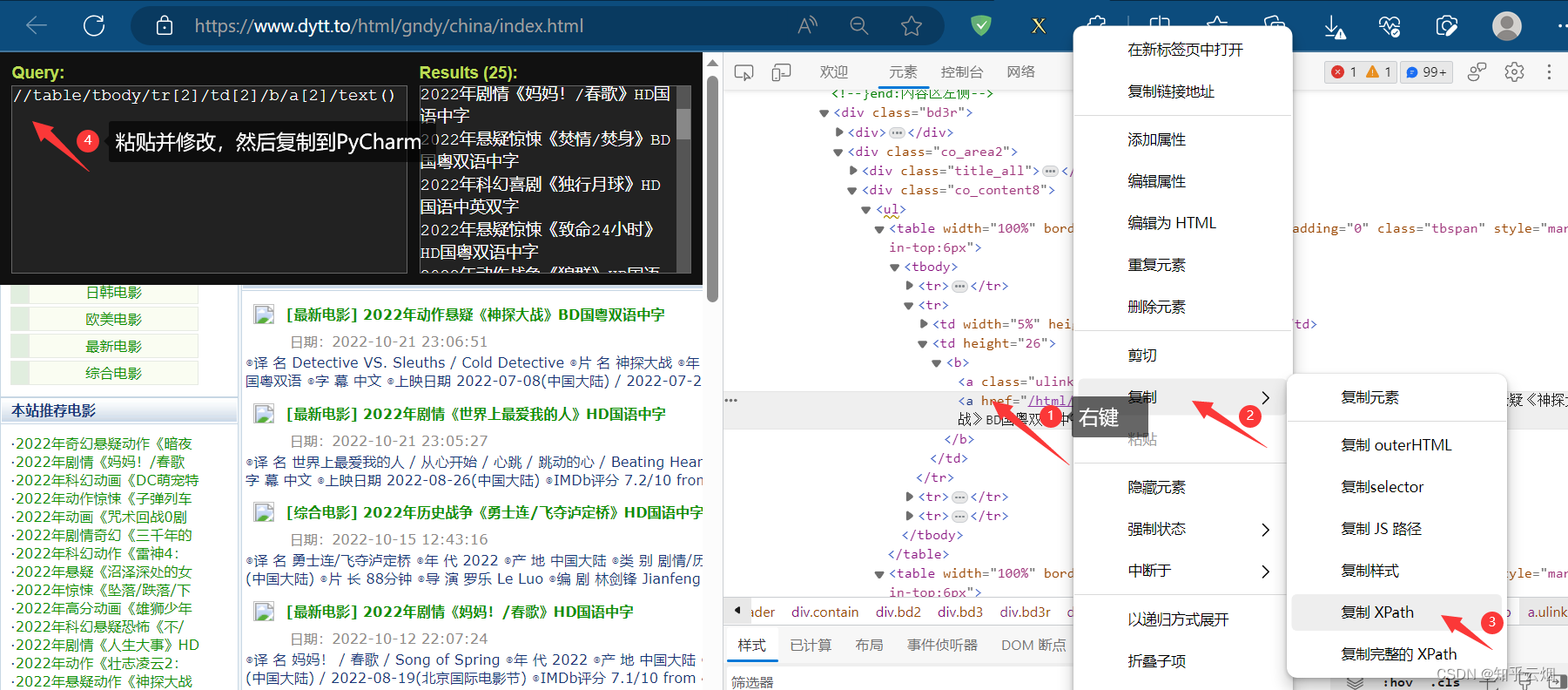Image resolution: width=1568 pixels, height=690 pixels.
Task: Open DevTools three-dot more menu
Action: [1549, 72]
